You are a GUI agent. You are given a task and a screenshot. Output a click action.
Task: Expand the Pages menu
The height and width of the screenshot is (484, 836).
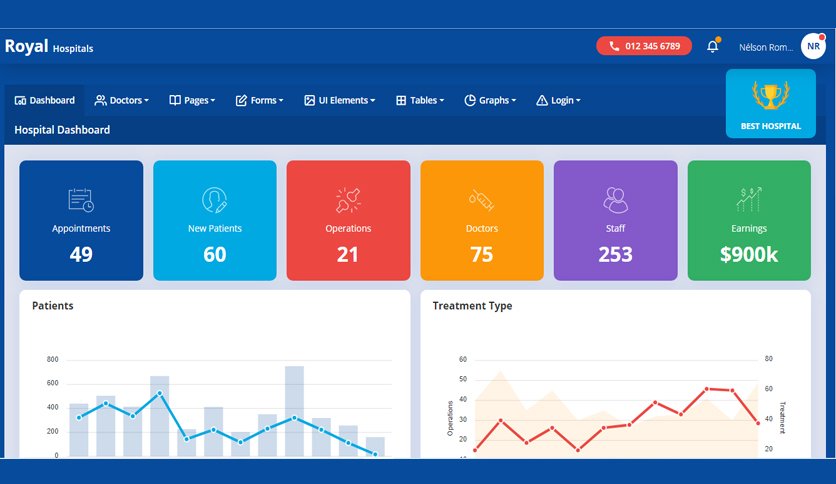(x=192, y=100)
